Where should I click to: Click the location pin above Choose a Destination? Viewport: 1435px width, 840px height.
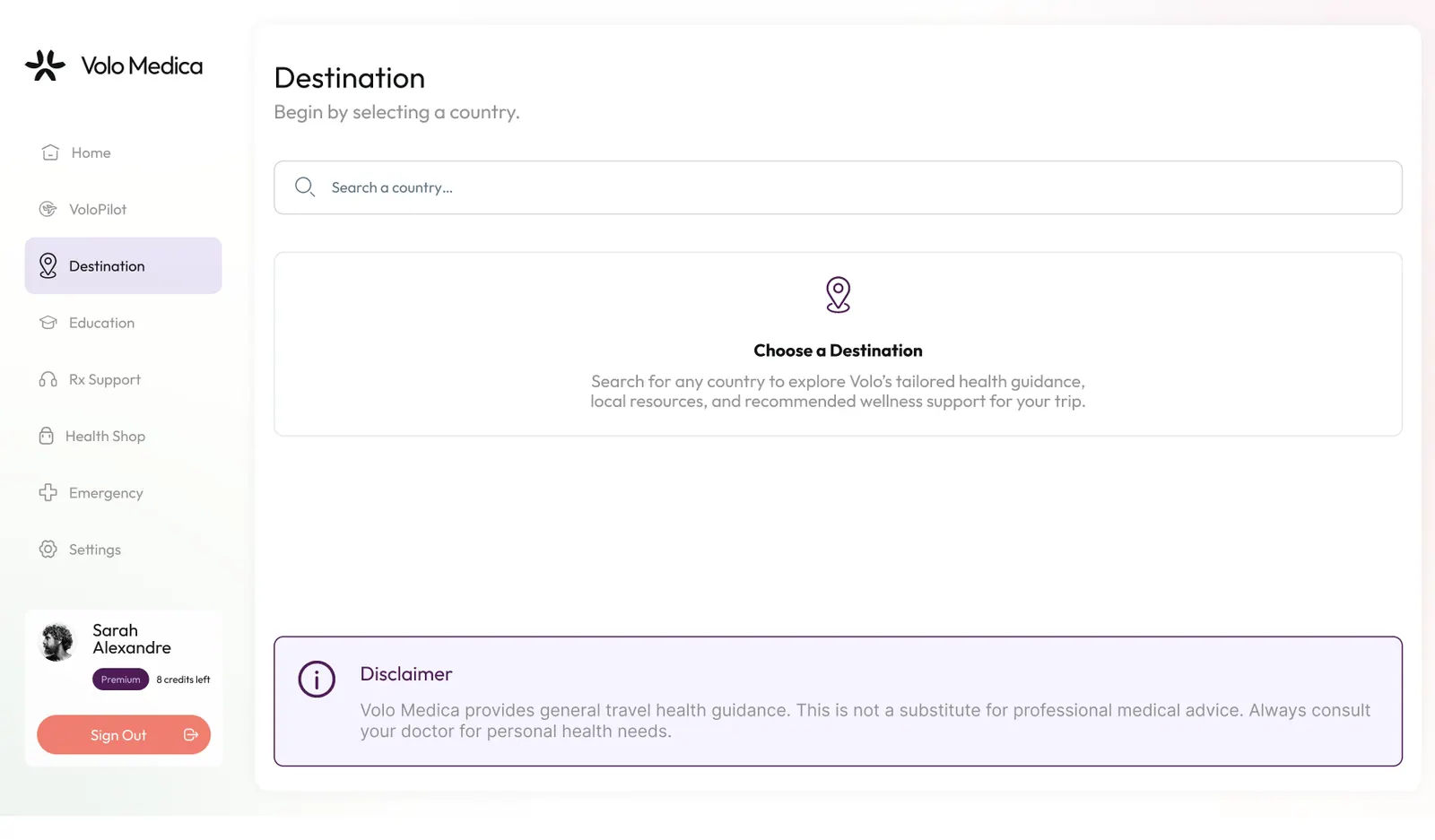pyautogui.click(x=838, y=295)
